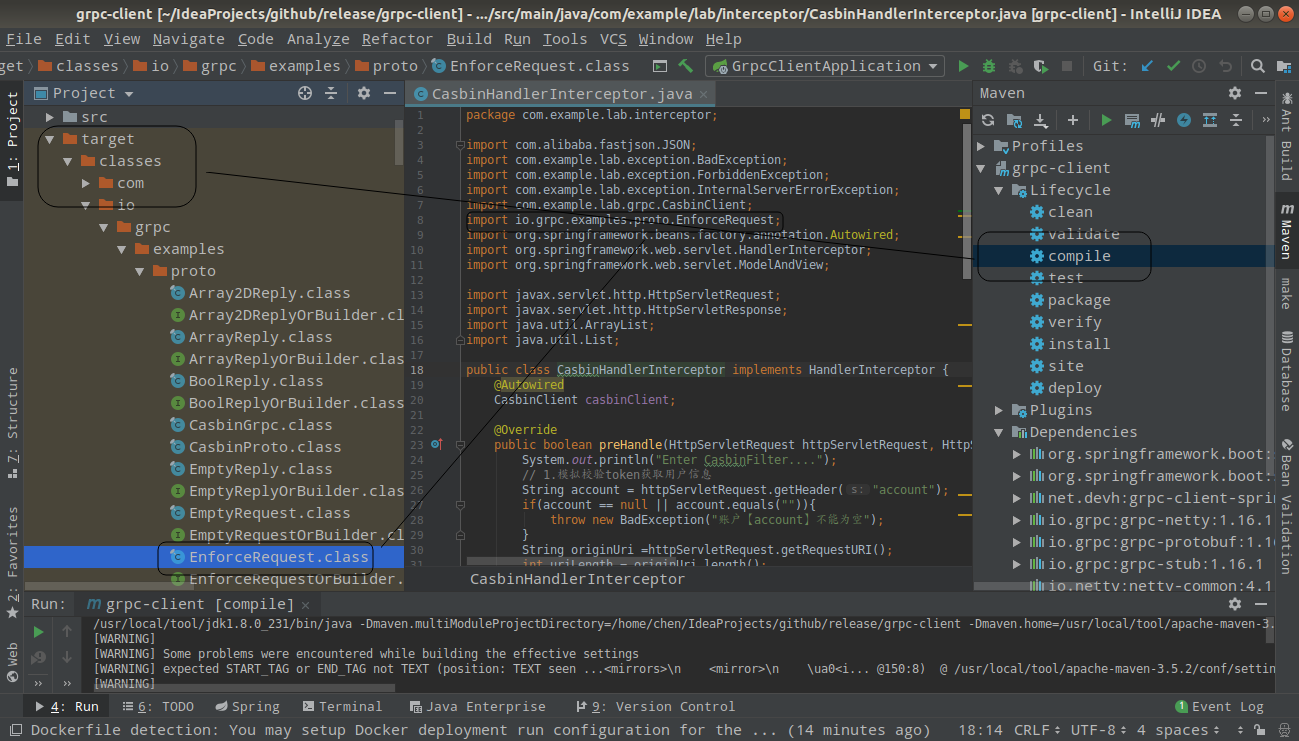This screenshot has height=741, width=1299.
Task: Click Git Update Project arrow icon
Action: (x=1147, y=66)
